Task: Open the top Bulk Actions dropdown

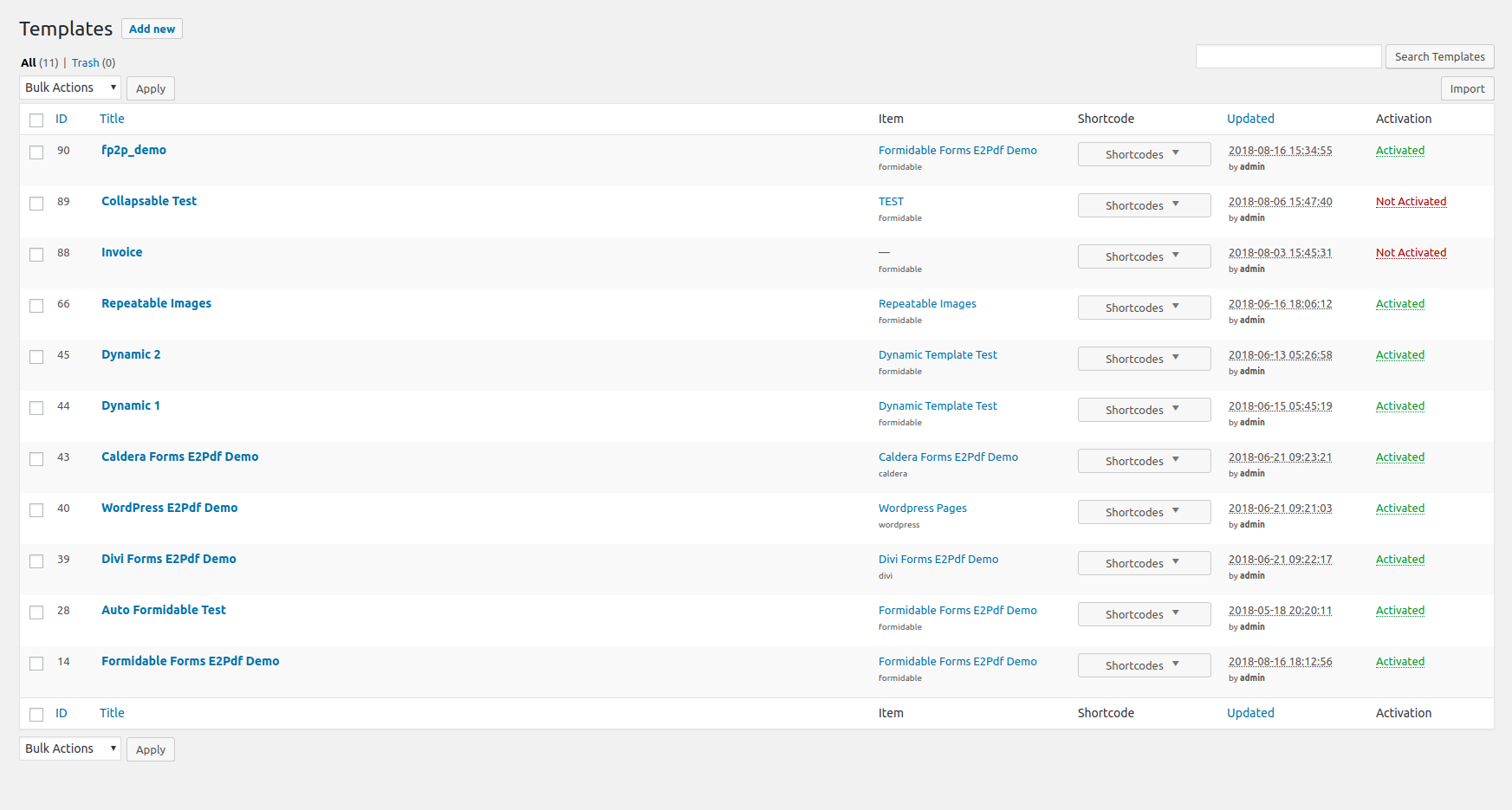Action: [70, 87]
